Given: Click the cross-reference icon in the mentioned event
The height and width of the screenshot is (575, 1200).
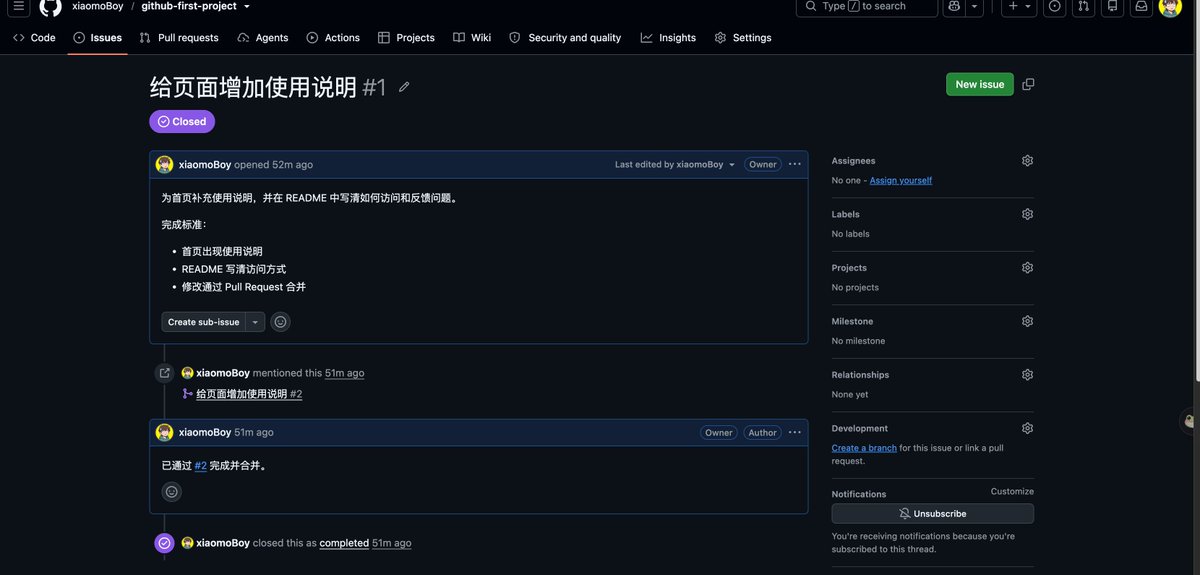Looking at the screenshot, I should (x=165, y=373).
